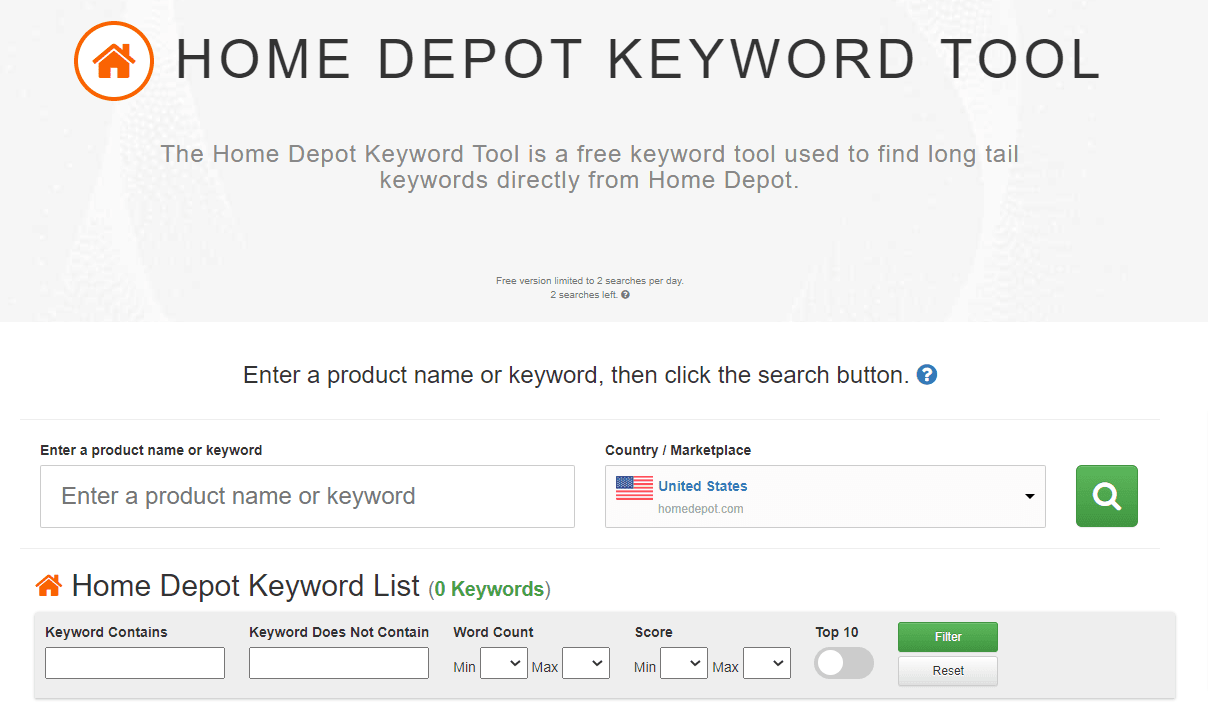Click the Keyword Does Not Contain field
This screenshot has width=1208, height=710.
339,663
